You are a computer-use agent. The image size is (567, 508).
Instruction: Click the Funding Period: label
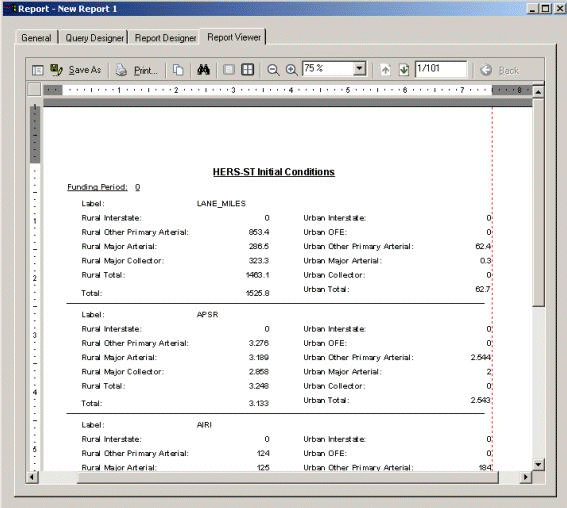[x=97, y=187]
